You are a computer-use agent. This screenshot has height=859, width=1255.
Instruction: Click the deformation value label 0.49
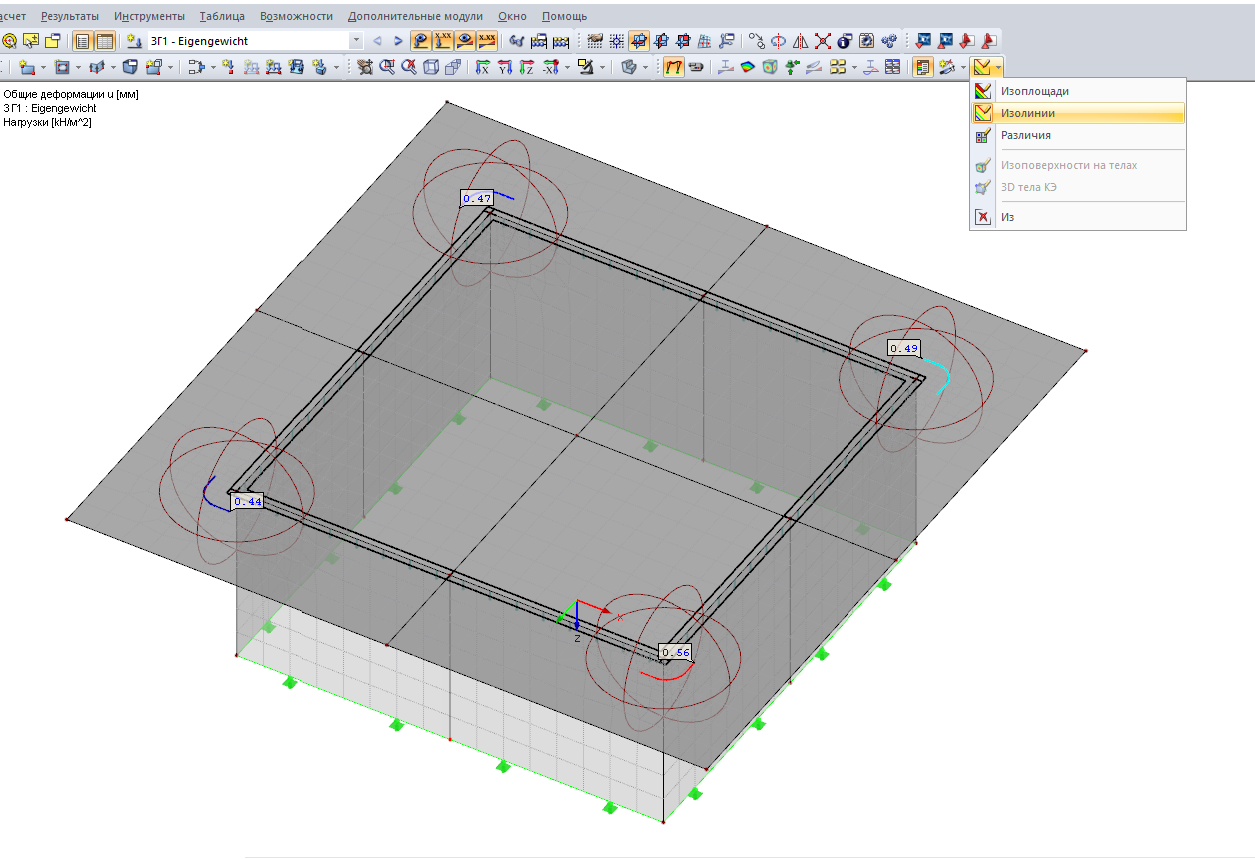(x=904, y=348)
